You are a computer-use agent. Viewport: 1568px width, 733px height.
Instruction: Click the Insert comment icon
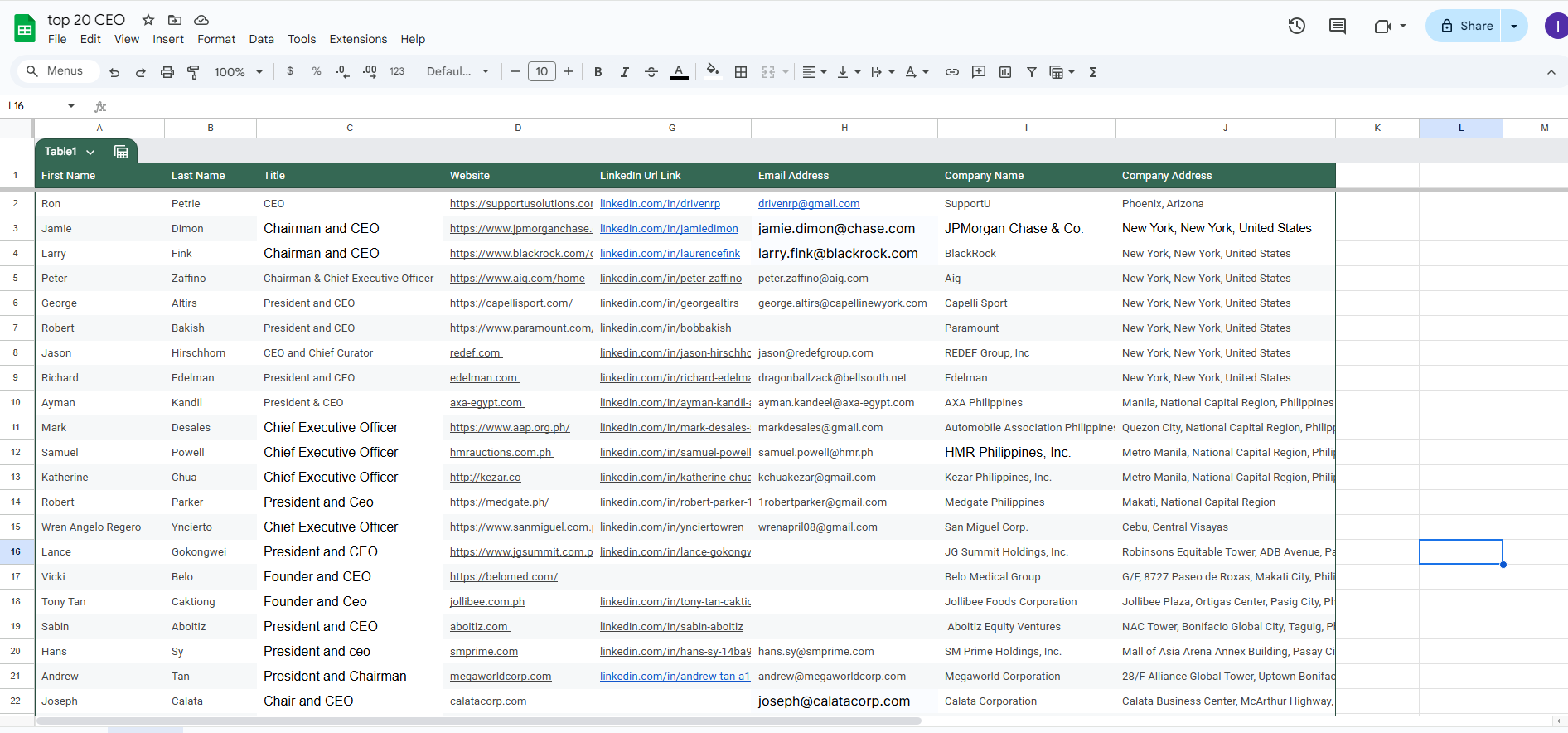click(979, 72)
